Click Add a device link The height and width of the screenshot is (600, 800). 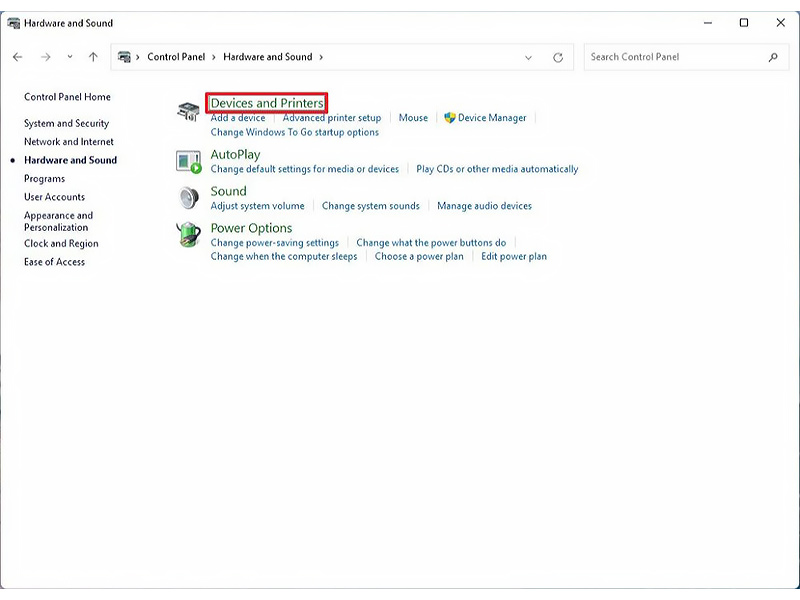coord(238,118)
